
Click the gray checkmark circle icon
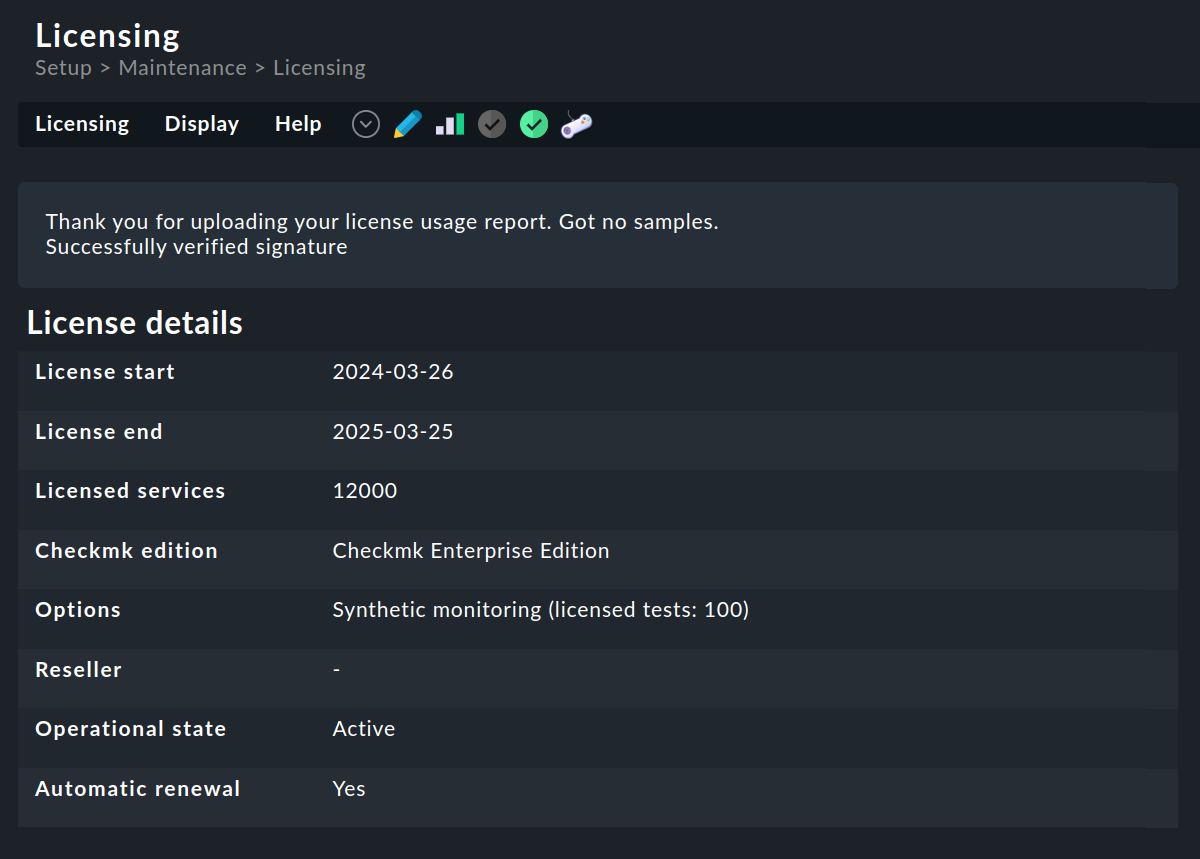click(492, 124)
